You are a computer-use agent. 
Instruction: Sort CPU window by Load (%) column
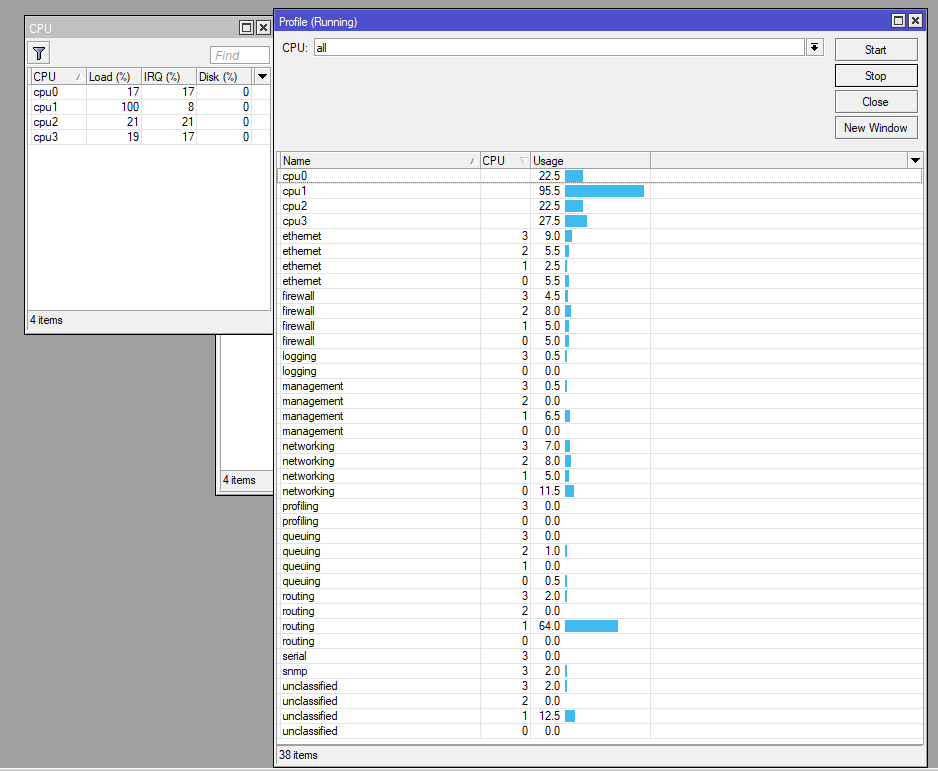coord(113,77)
